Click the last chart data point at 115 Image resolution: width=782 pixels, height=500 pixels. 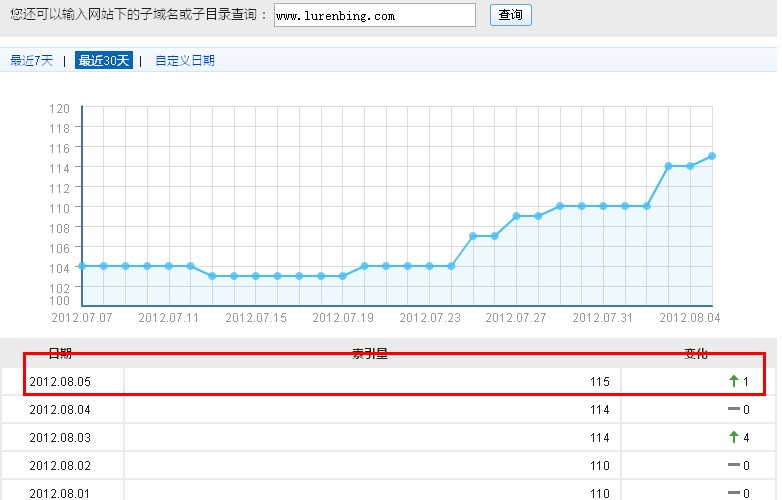click(x=711, y=156)
